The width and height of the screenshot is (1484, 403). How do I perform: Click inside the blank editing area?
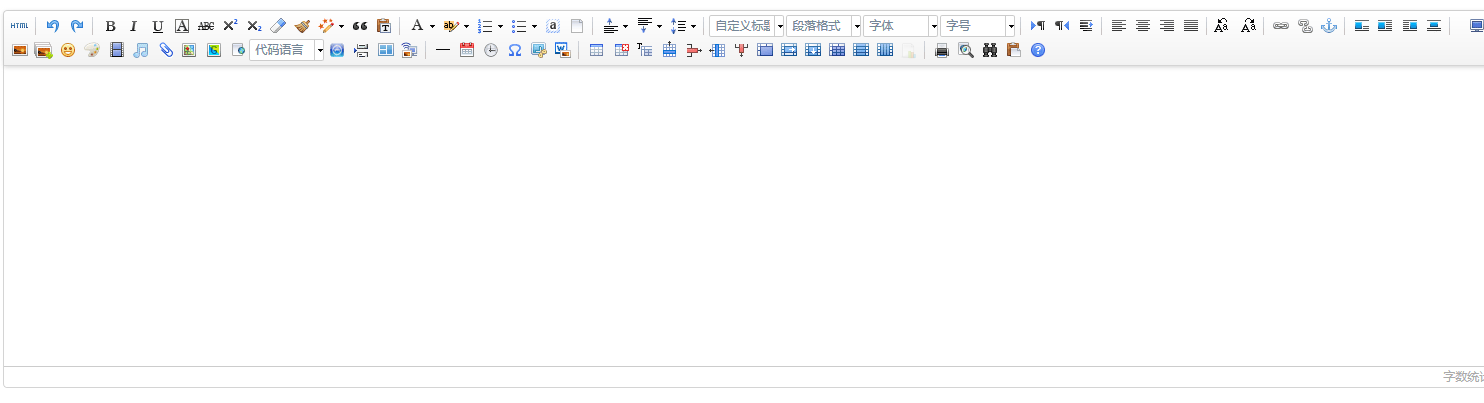pyautogui.click(x=743, y=216)
